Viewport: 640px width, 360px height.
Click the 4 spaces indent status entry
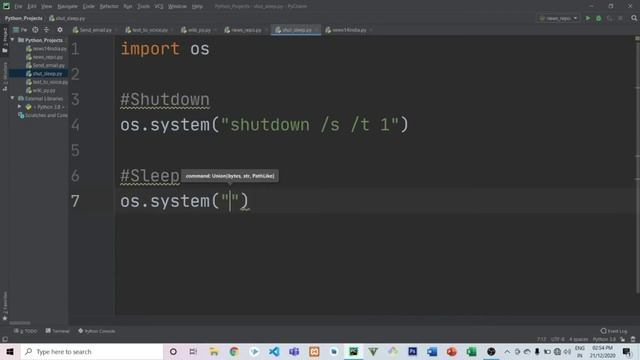[578, 339]
